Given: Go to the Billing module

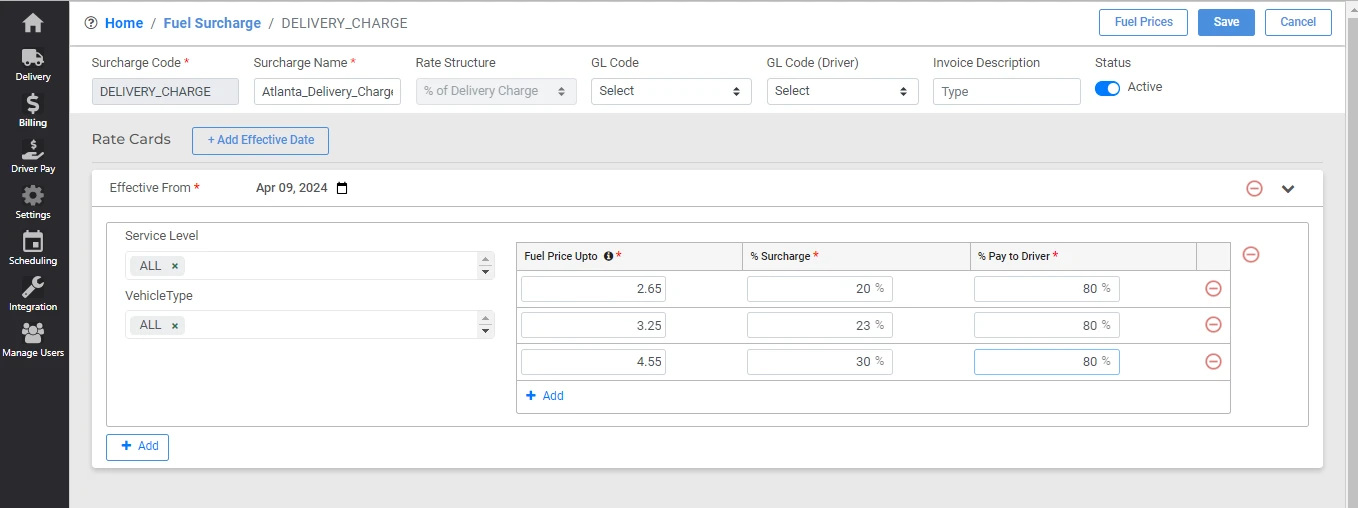Looking at the screenshot, I should 33,110.
